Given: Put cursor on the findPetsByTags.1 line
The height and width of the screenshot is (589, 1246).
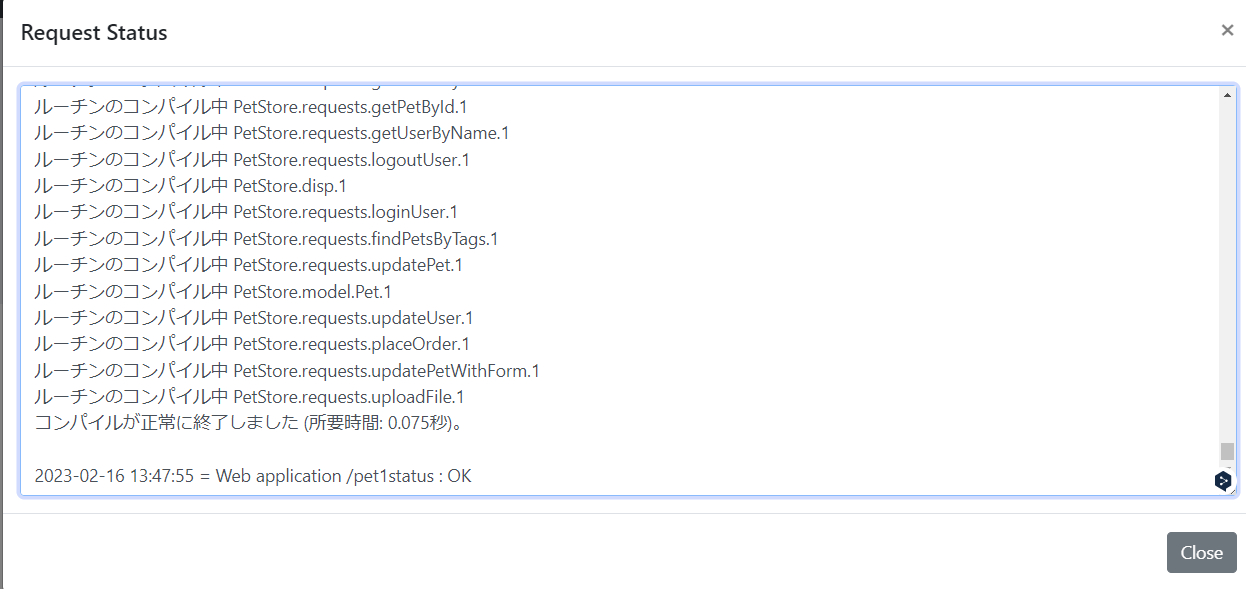Looking at the screenshot, I should (x=265, y=239).
